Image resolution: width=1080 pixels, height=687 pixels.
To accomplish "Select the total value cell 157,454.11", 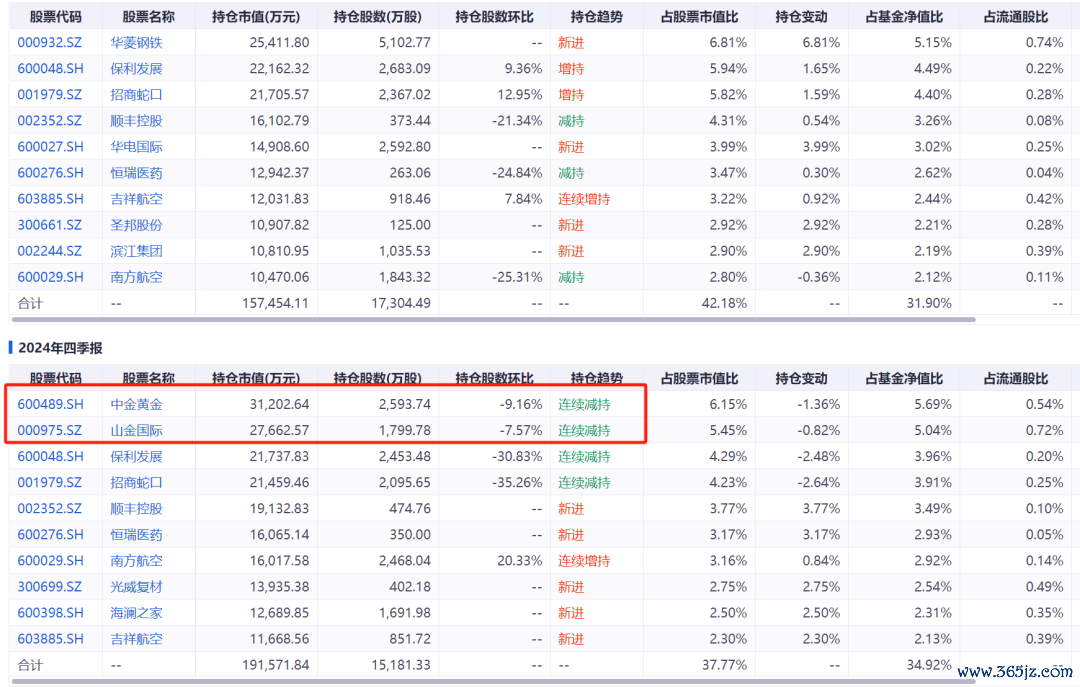I will pyautogui.click(x=276, y=303).
